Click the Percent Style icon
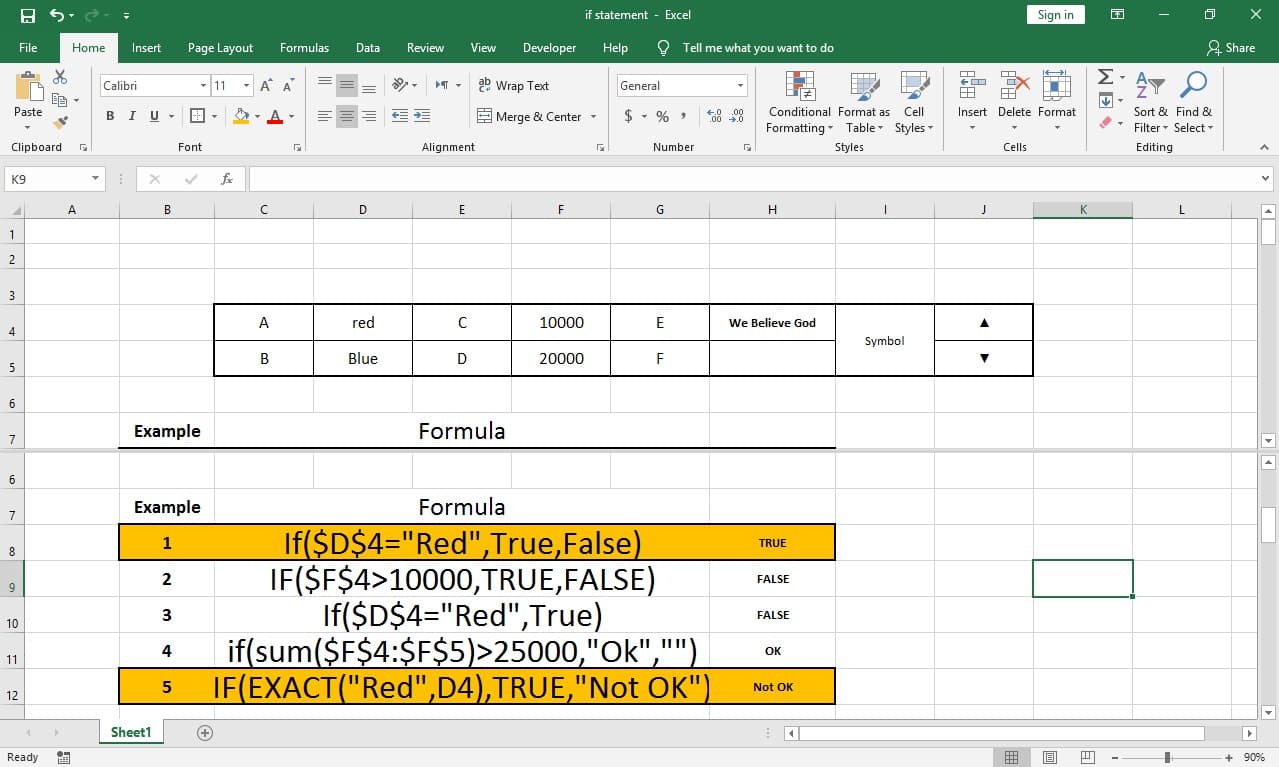1279x767 pixels. point(661,116)
